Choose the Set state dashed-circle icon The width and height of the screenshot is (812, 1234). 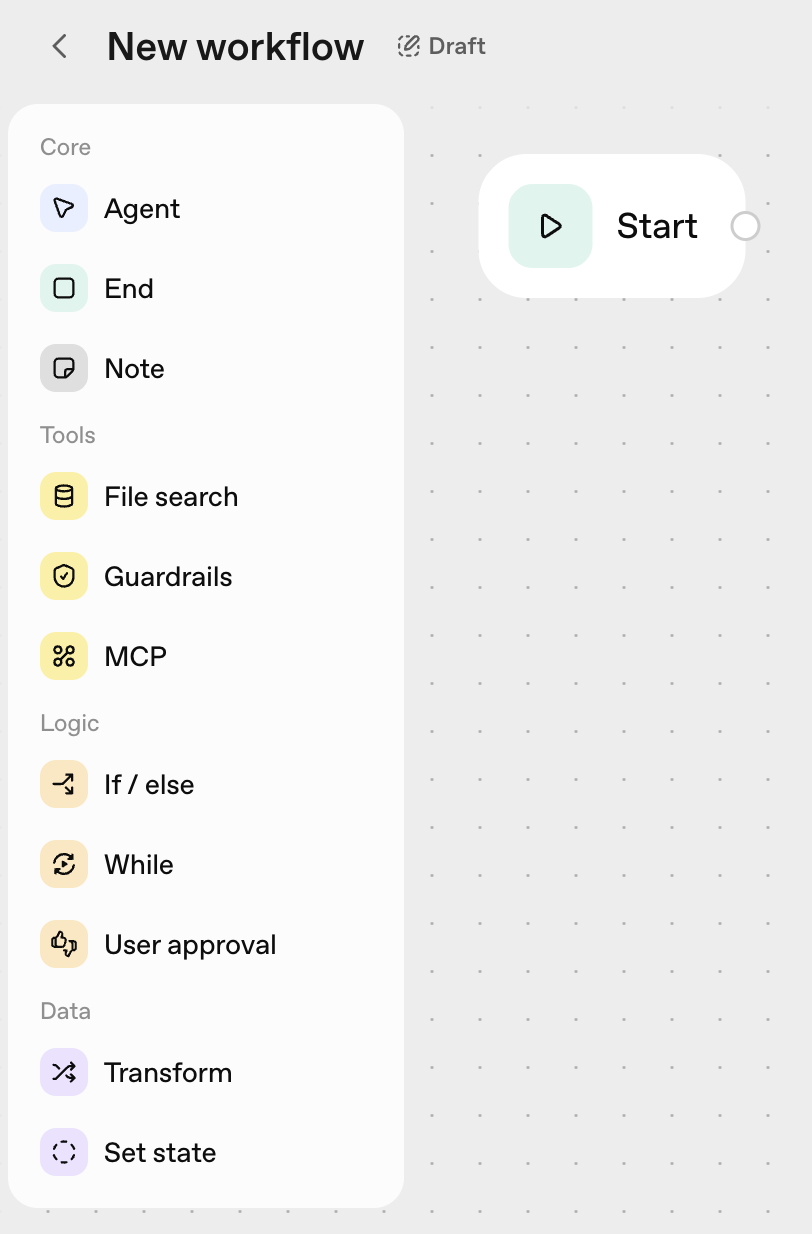(64, 1152)
